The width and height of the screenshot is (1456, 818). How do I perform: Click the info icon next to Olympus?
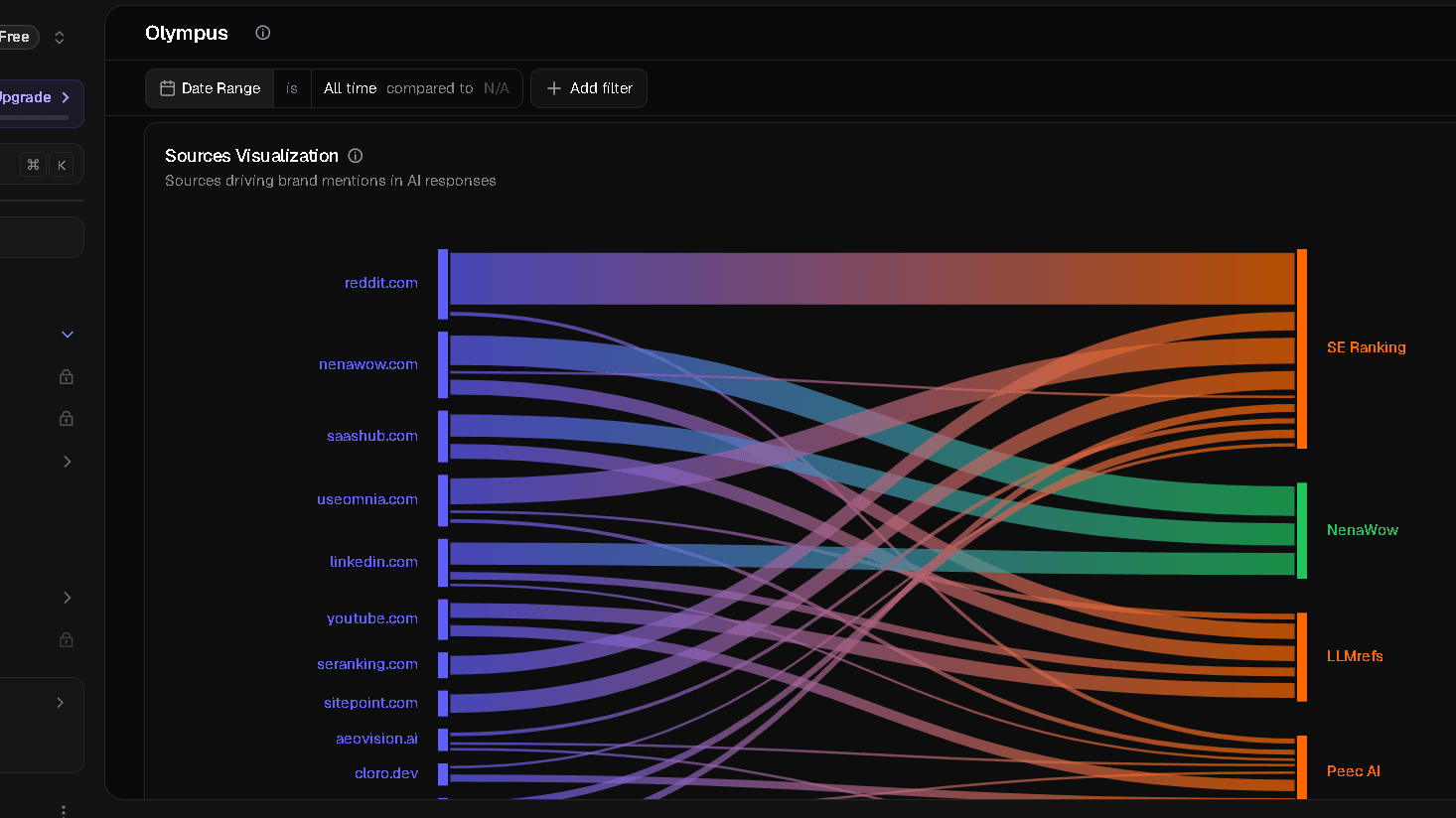click(x=262, y=33)
